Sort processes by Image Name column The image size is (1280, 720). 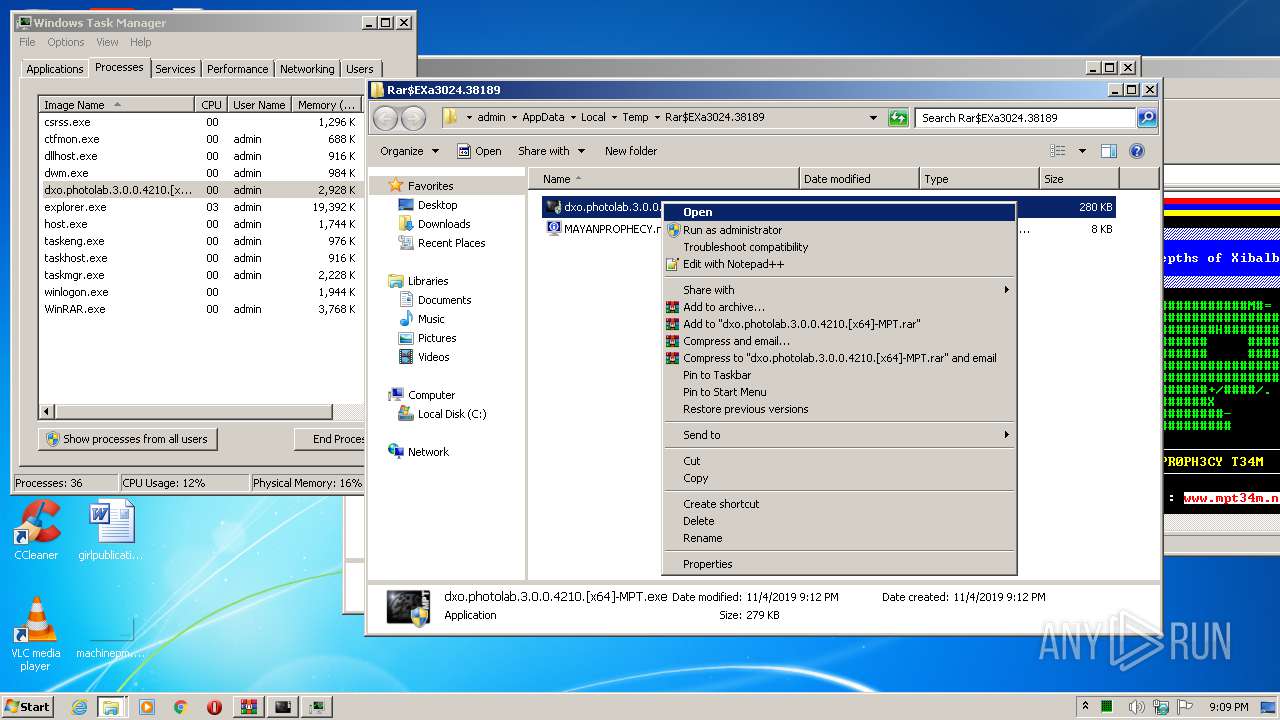[x=116, y=104]
